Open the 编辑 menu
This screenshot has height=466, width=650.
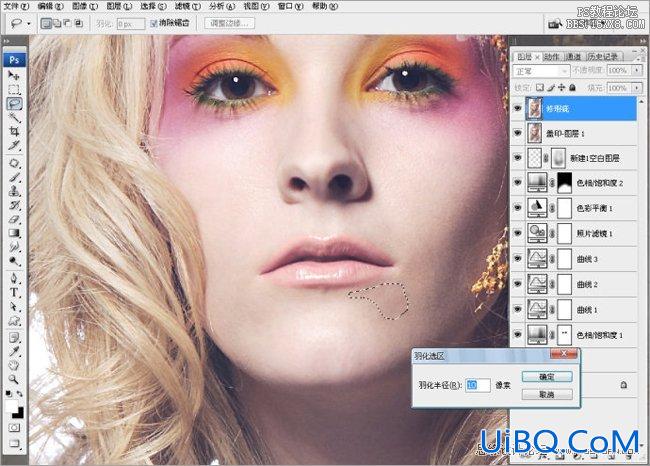click(50, 6)
